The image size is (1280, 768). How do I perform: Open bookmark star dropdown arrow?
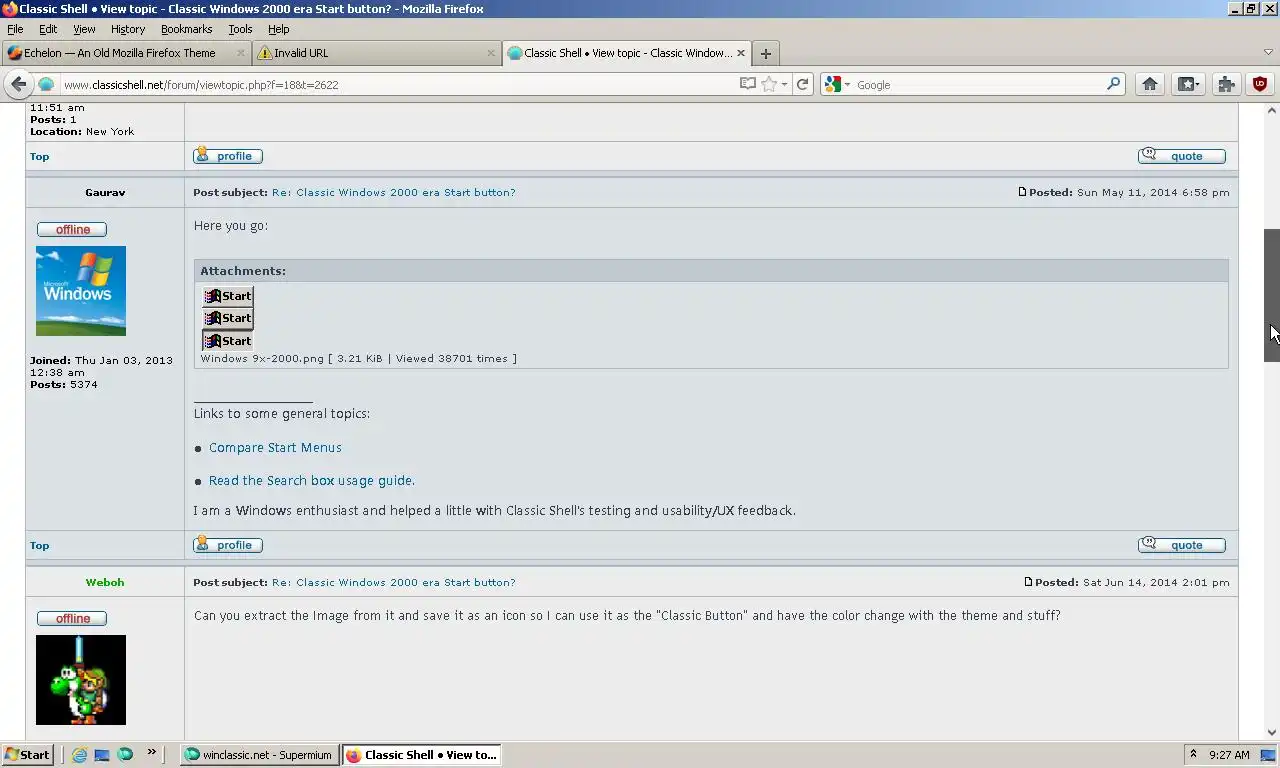coord(784,85)
